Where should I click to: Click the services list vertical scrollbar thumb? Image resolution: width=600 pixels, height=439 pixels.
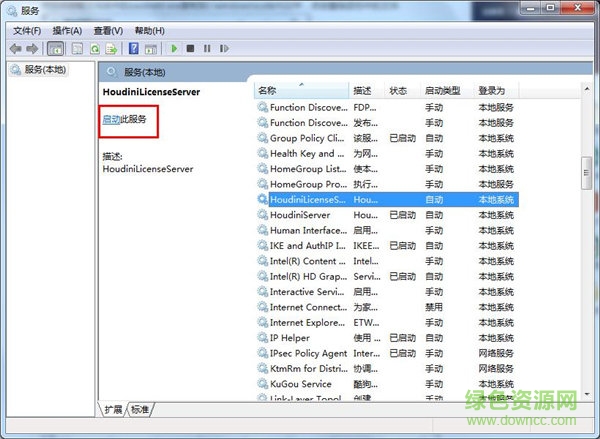coord(587,173)
